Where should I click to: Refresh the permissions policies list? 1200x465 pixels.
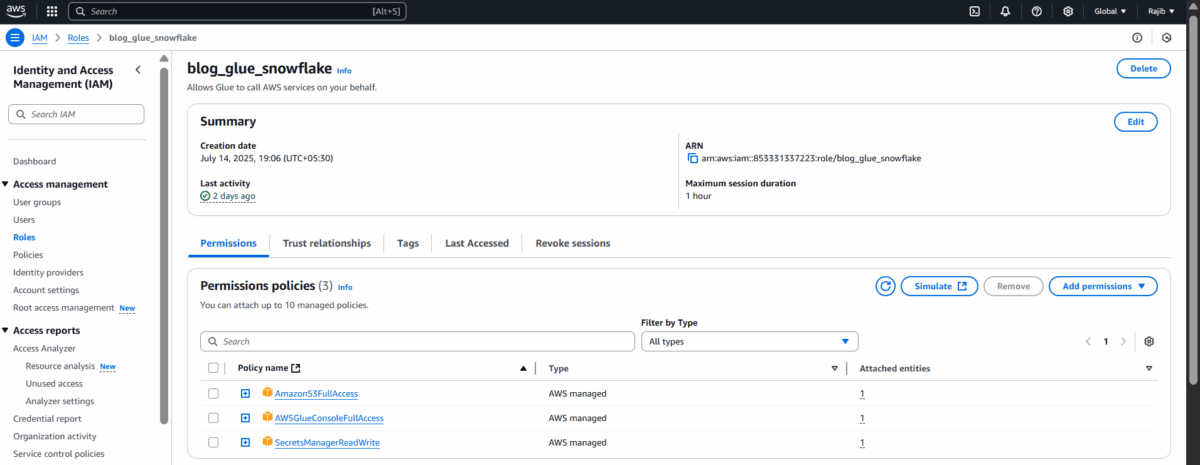tap(885, 286)
